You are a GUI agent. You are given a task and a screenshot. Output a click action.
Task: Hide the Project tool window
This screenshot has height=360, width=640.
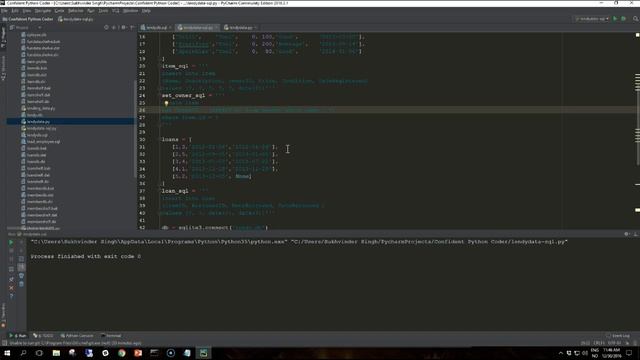coord(131,28)
